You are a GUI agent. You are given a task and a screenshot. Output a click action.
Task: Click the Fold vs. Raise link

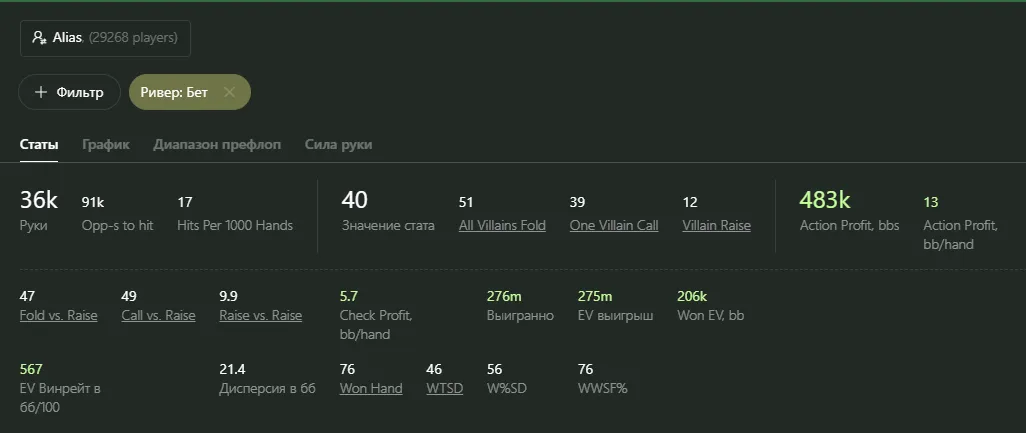pyautogui.click(x=59, y=315)
